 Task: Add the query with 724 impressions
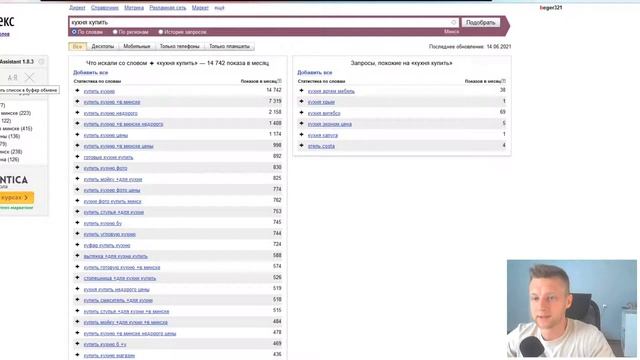pyautogui.click(x=78, y=244)
